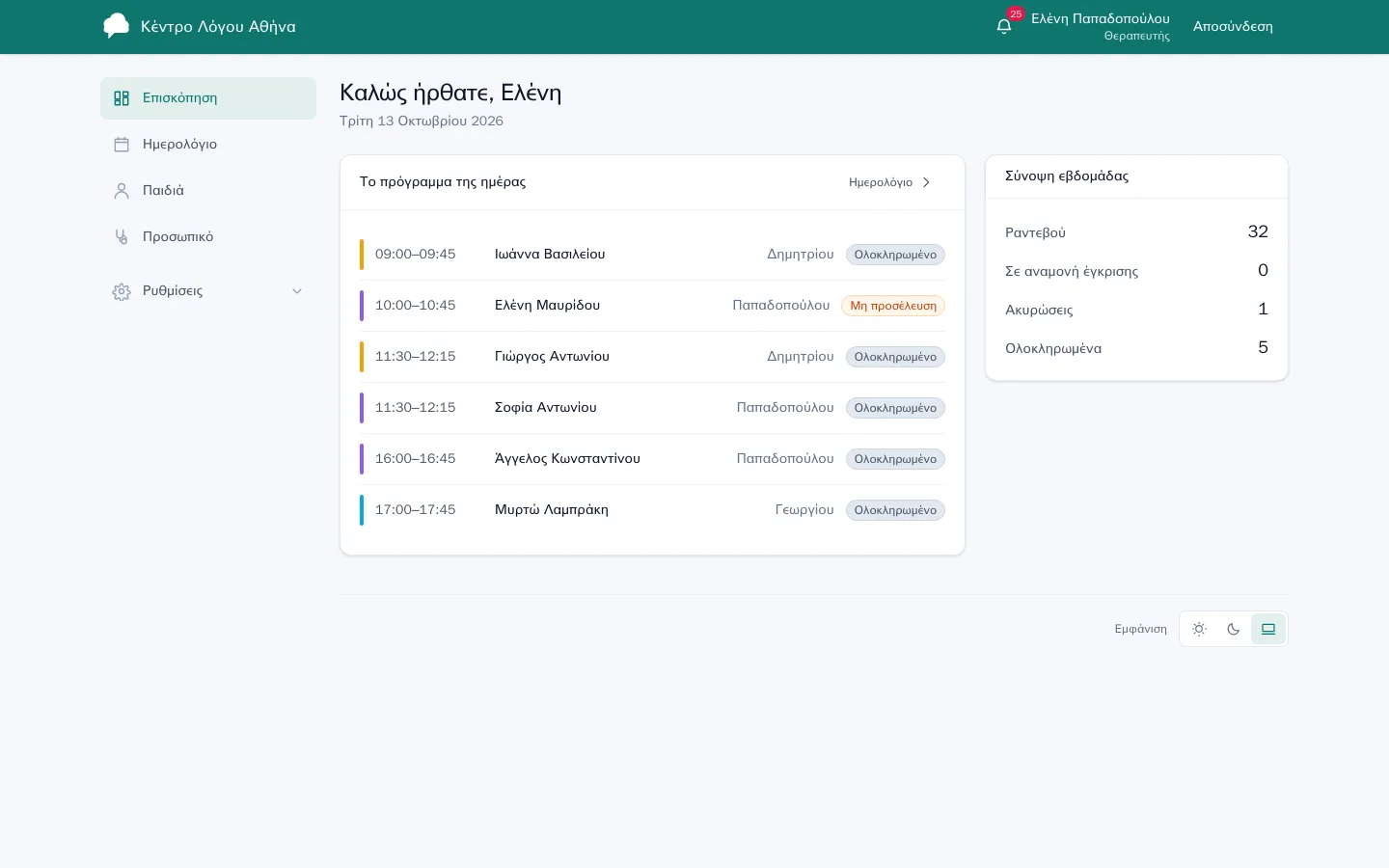Click Ακυρώσεις row
1389x868 pixels.
(1136, 310)
